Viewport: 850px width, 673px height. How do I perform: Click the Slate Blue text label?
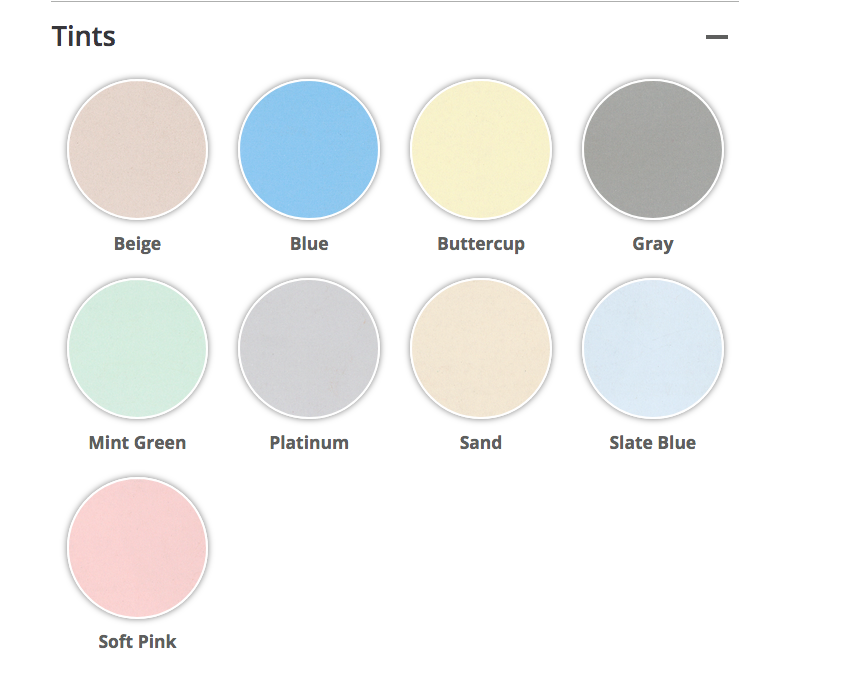(653, 443)
